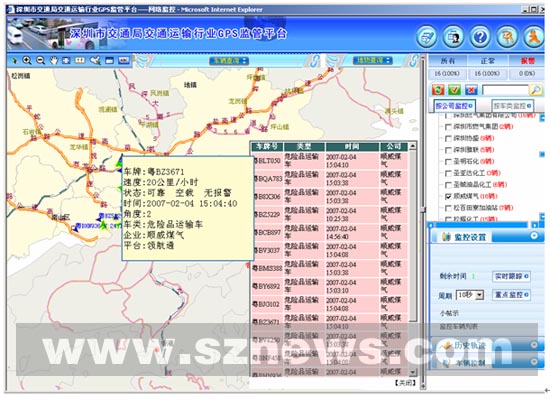550x399 pixels.
Task: Activate the zoom-in magnifier tool
Action: pos(27,61)
